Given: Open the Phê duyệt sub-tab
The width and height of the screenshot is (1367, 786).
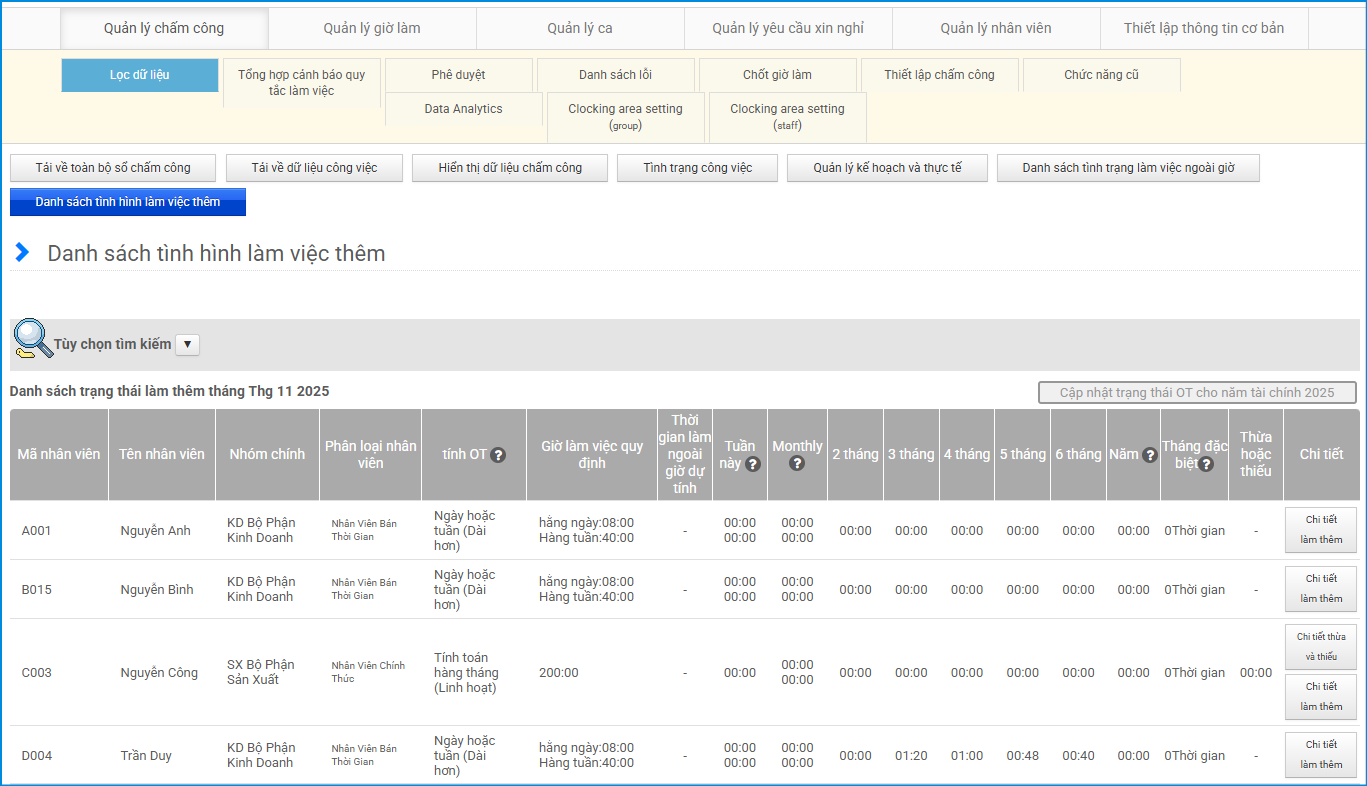Looking at the screenshot, I should [x=459, y=75].
